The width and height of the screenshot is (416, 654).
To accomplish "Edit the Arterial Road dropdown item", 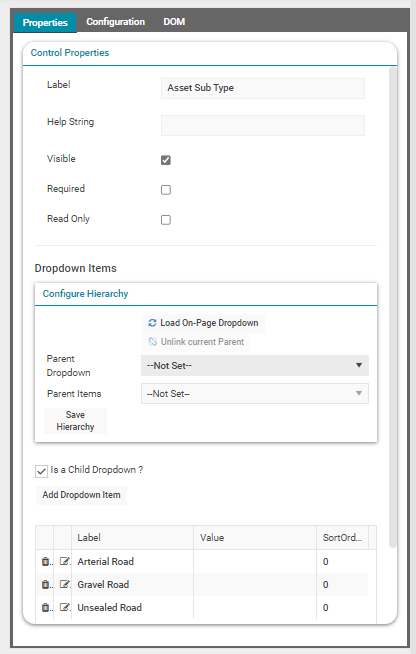I will [x=64, y=561].
